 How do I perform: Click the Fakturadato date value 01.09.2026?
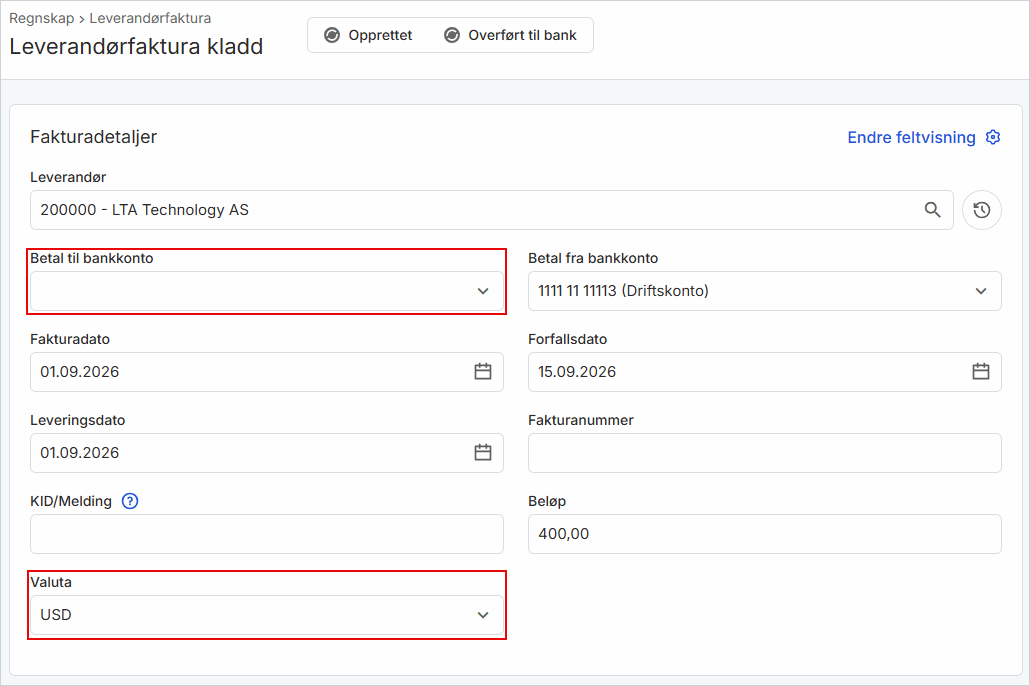(79, 372)
